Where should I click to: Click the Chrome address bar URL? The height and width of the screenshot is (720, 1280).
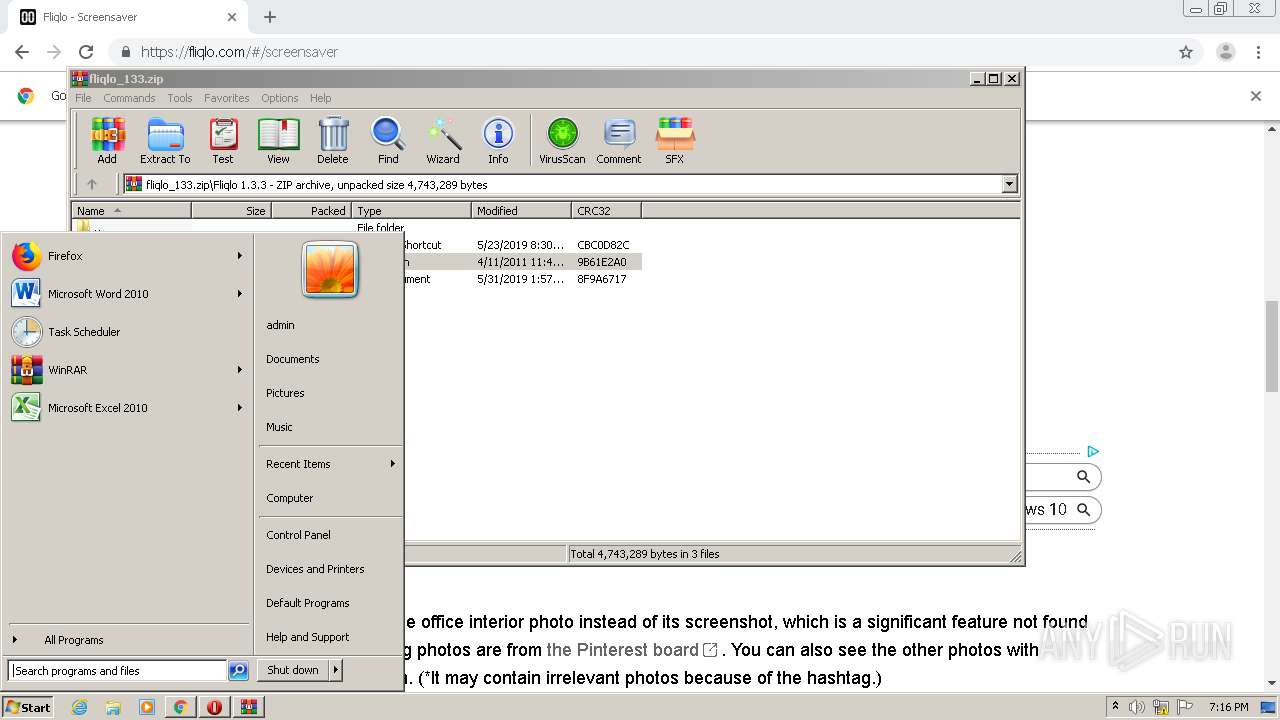pyautogui.click(x=239, y=52)
